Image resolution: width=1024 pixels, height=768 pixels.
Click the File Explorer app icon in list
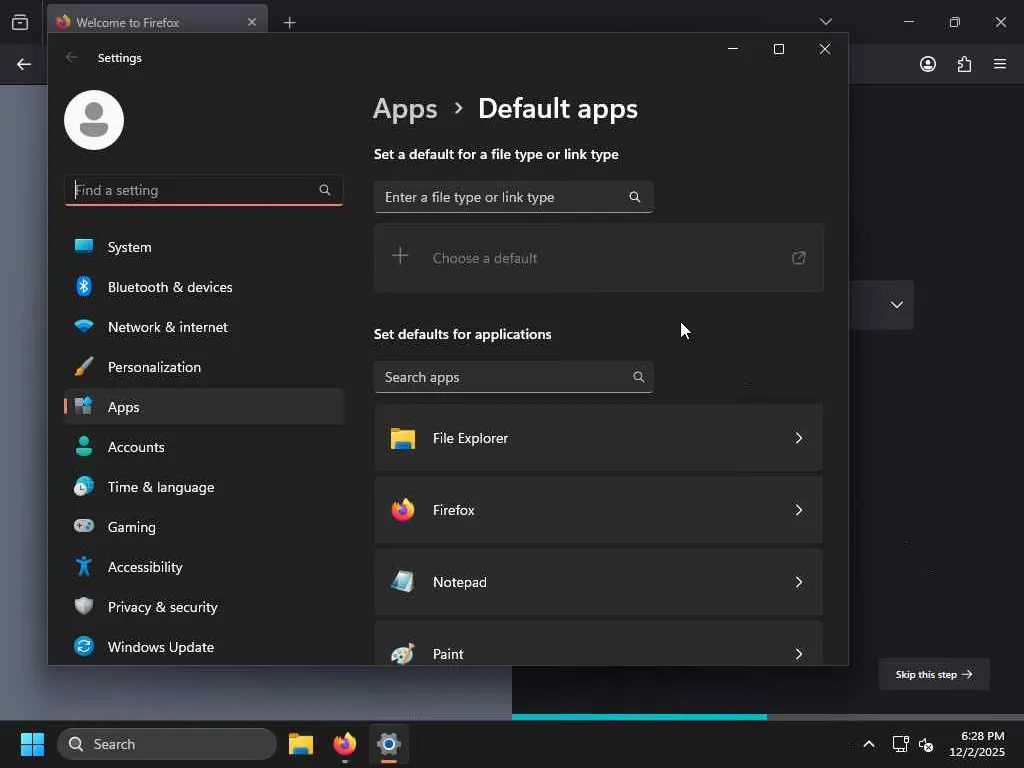pos(403,438)
